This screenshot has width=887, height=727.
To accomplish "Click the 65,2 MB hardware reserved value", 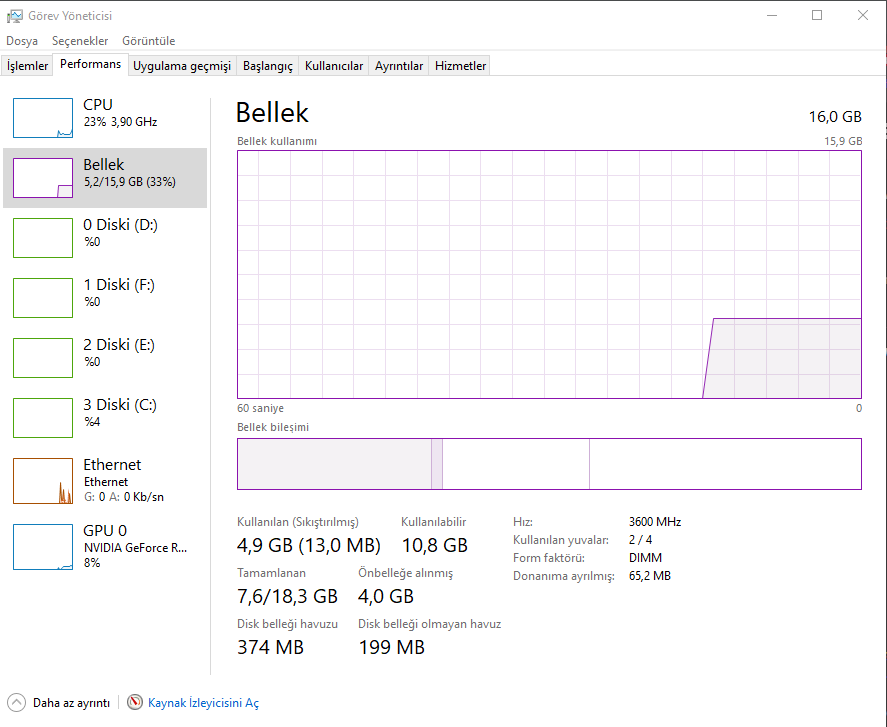I will click(x=649, y=576).
